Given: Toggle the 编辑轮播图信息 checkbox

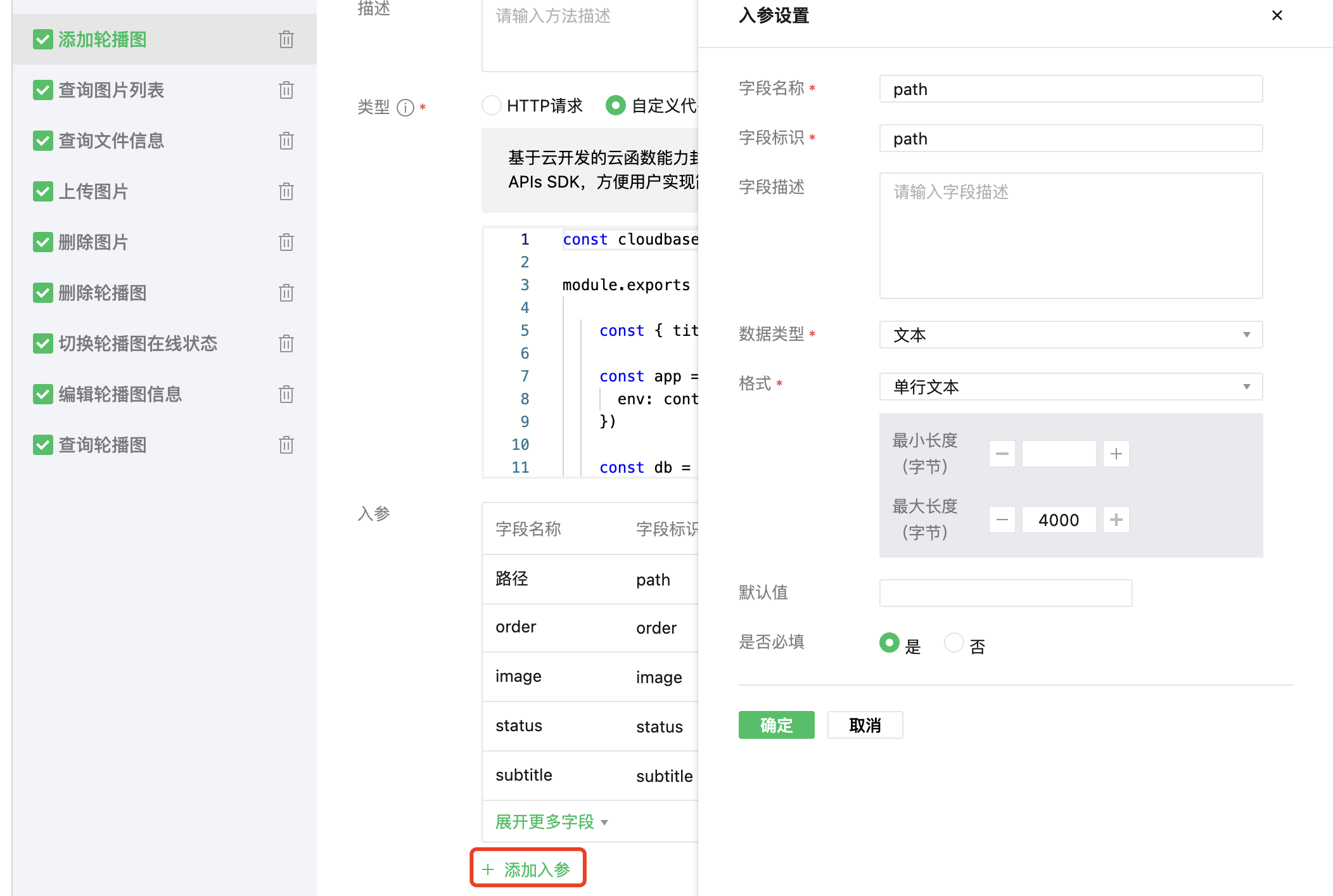Looking at the screenshot, I should [43, 394].
